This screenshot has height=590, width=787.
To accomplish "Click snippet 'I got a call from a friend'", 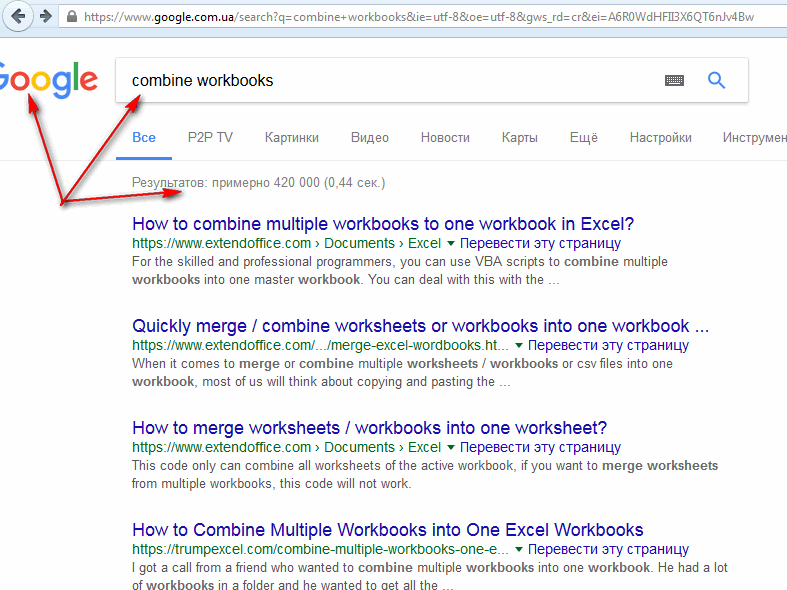I will [x=430, y=576].
